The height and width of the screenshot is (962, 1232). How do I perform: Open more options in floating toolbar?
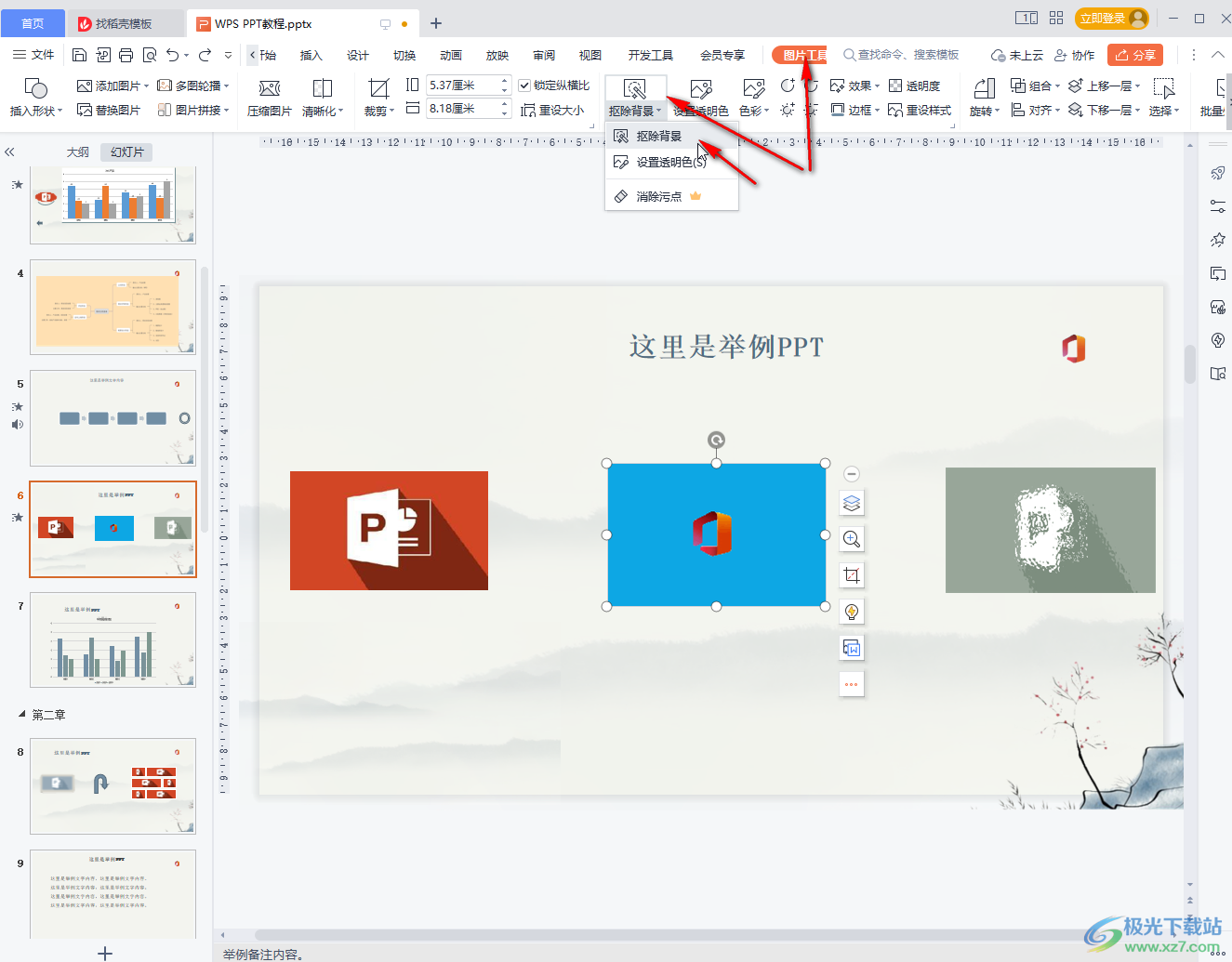852,684
